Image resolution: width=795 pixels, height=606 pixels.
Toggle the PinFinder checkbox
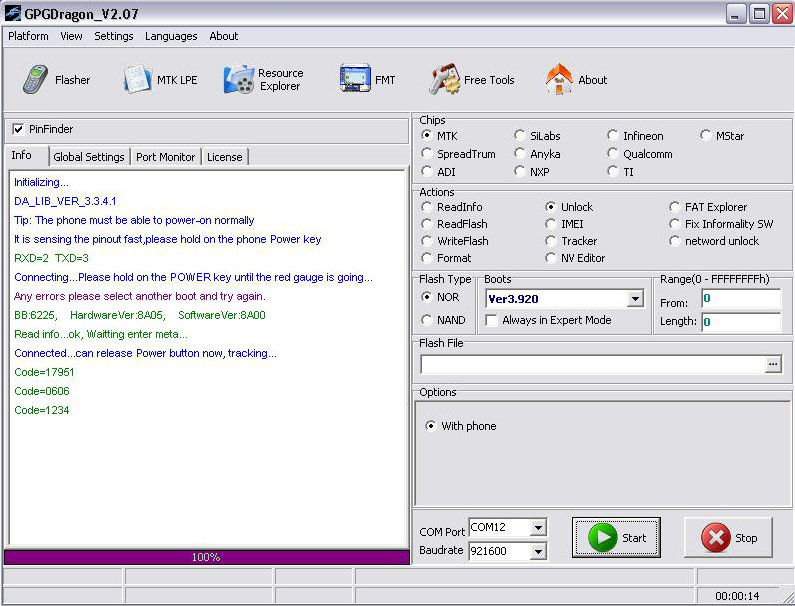click(18, 129)
